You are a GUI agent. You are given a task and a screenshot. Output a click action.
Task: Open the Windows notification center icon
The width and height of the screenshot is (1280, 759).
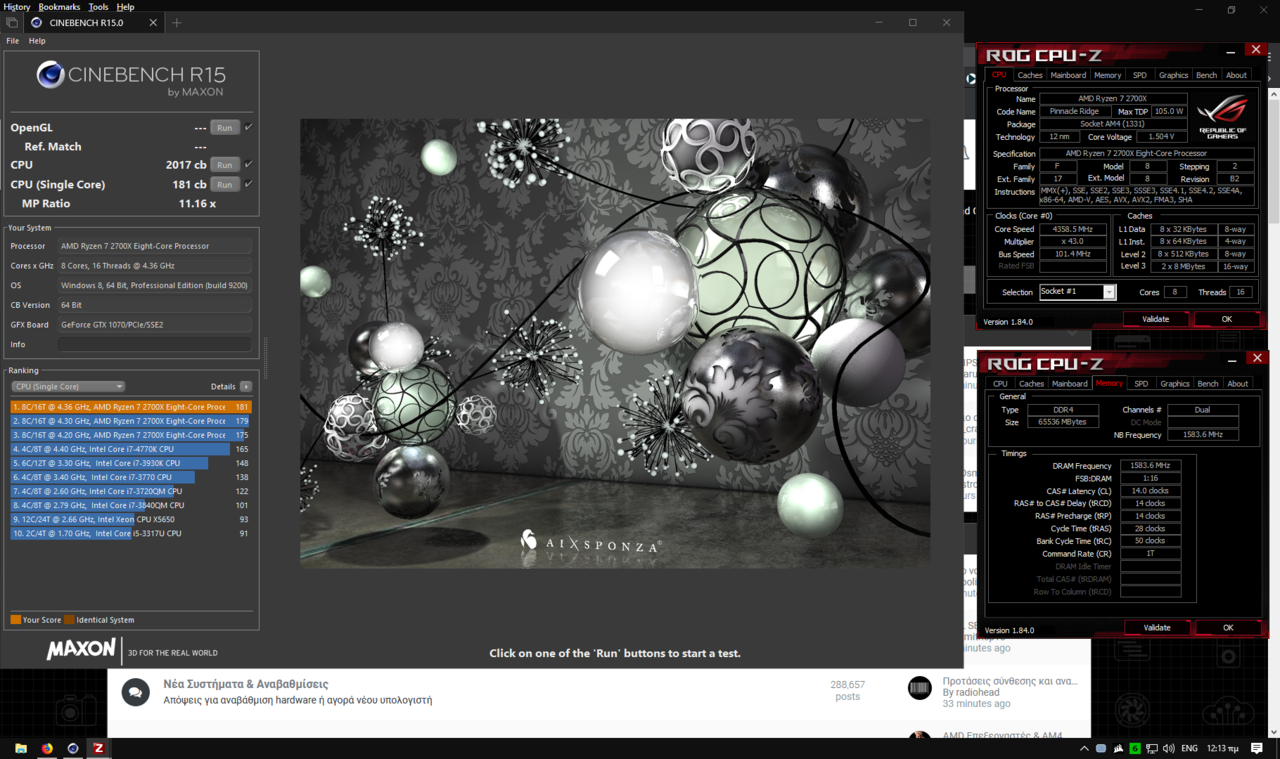[x=1257, y=748]
